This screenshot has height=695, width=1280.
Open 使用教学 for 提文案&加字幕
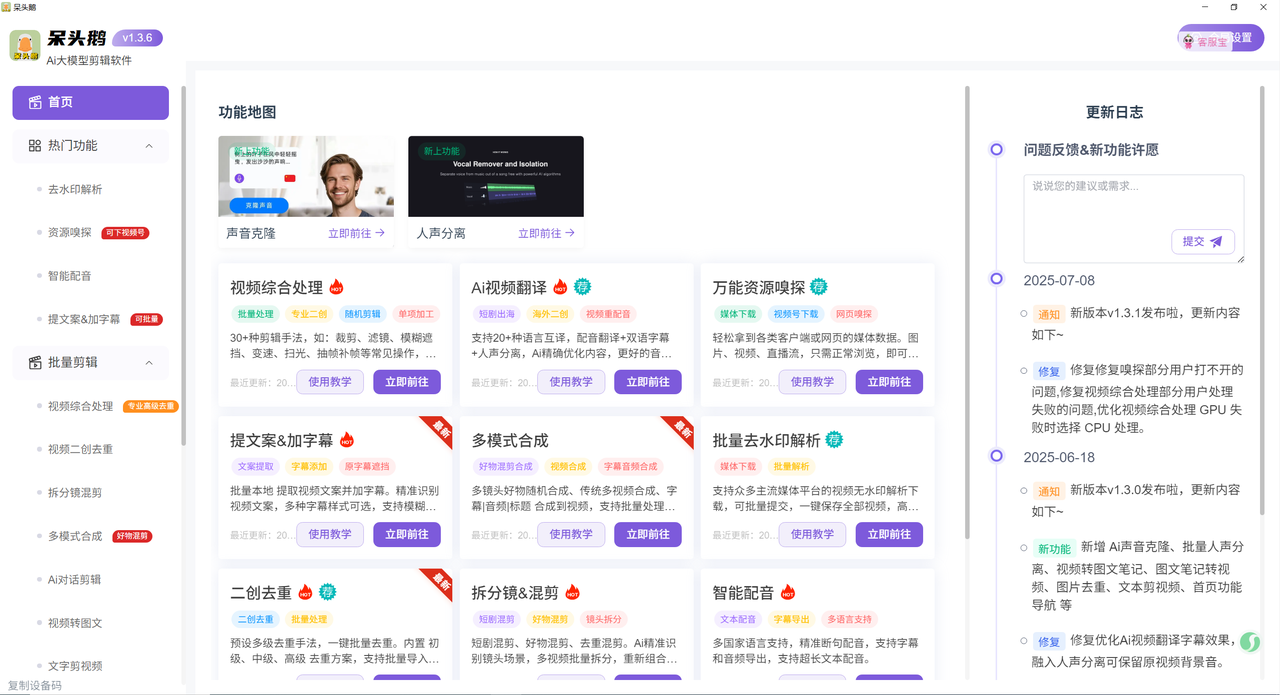(330, 534)
